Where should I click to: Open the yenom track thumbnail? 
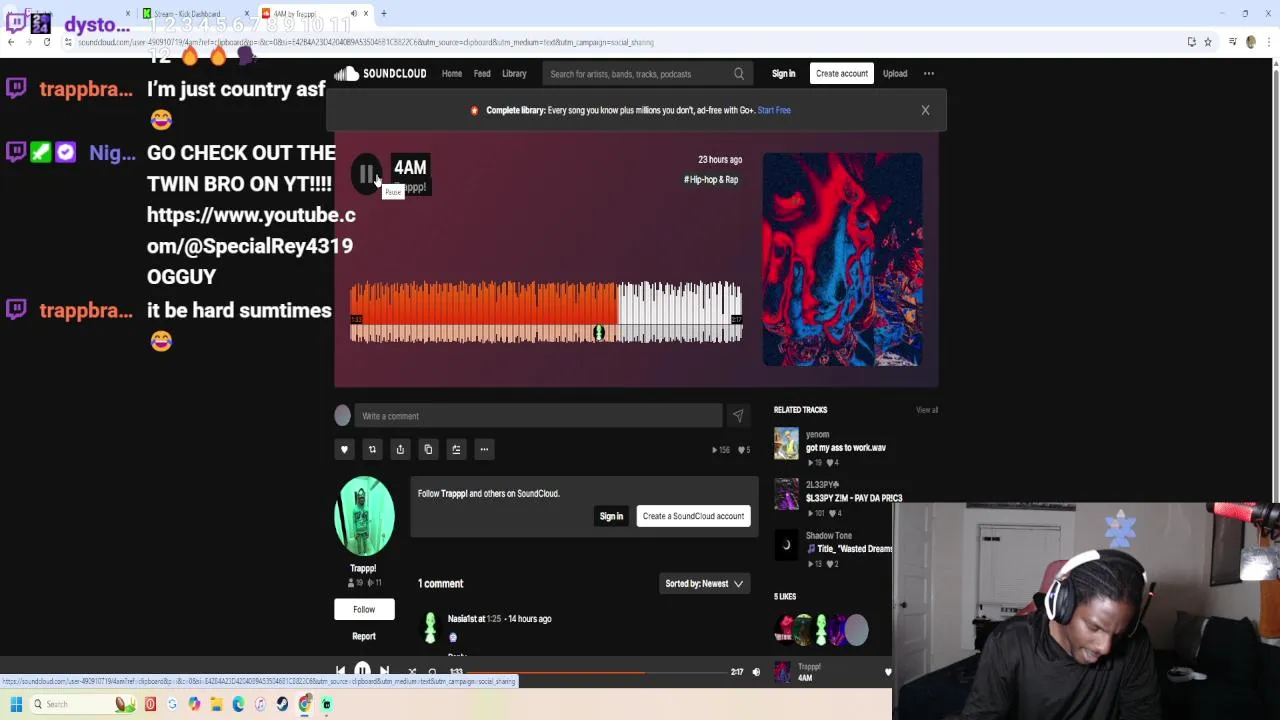pyautogui.click(x=786, y=444)
